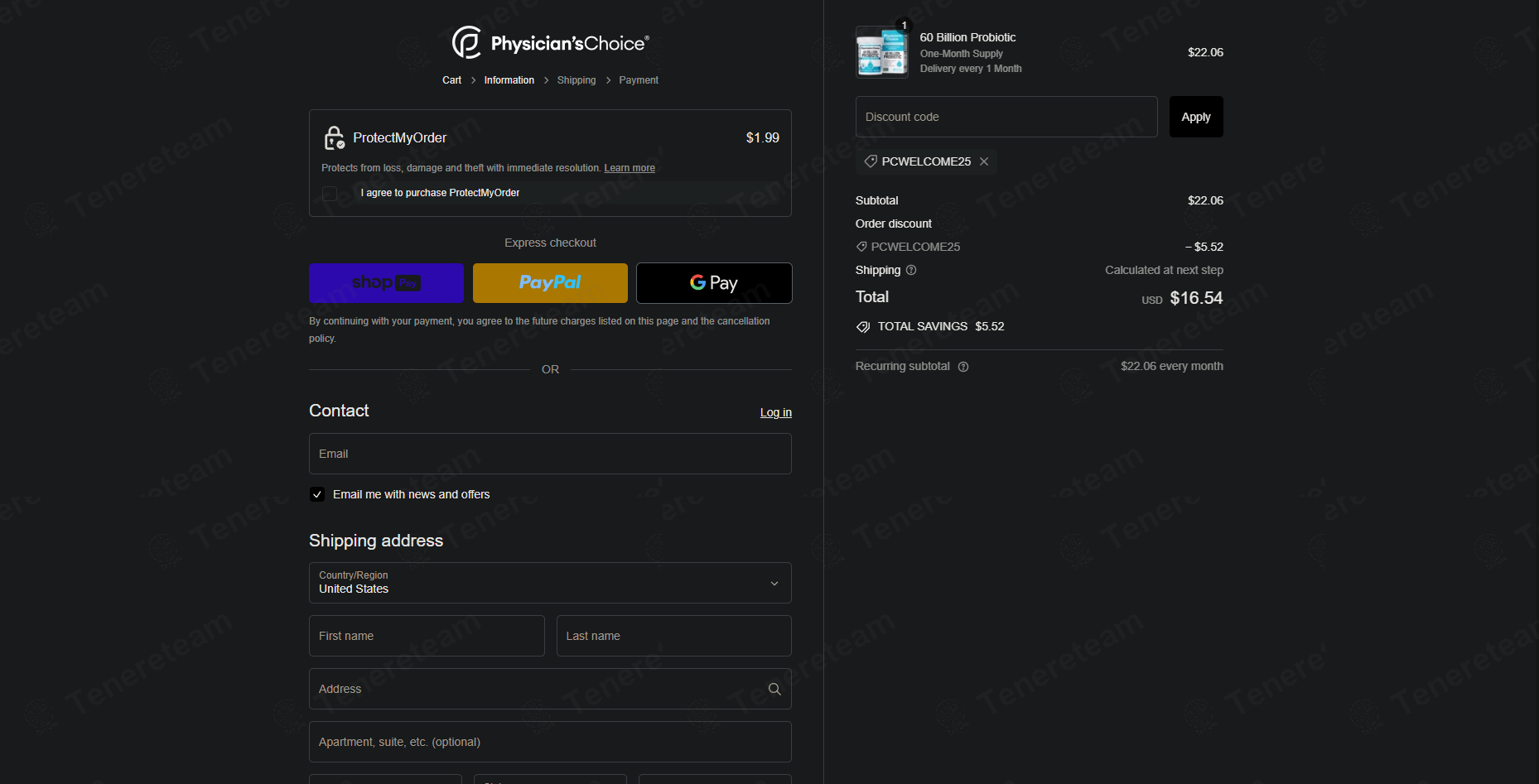Image resolution: width=1539 pixels, height=784 pixels.
Task: Tick the agree to purchase ProtectMyOrder checkbox
Action: pos(330,194)
